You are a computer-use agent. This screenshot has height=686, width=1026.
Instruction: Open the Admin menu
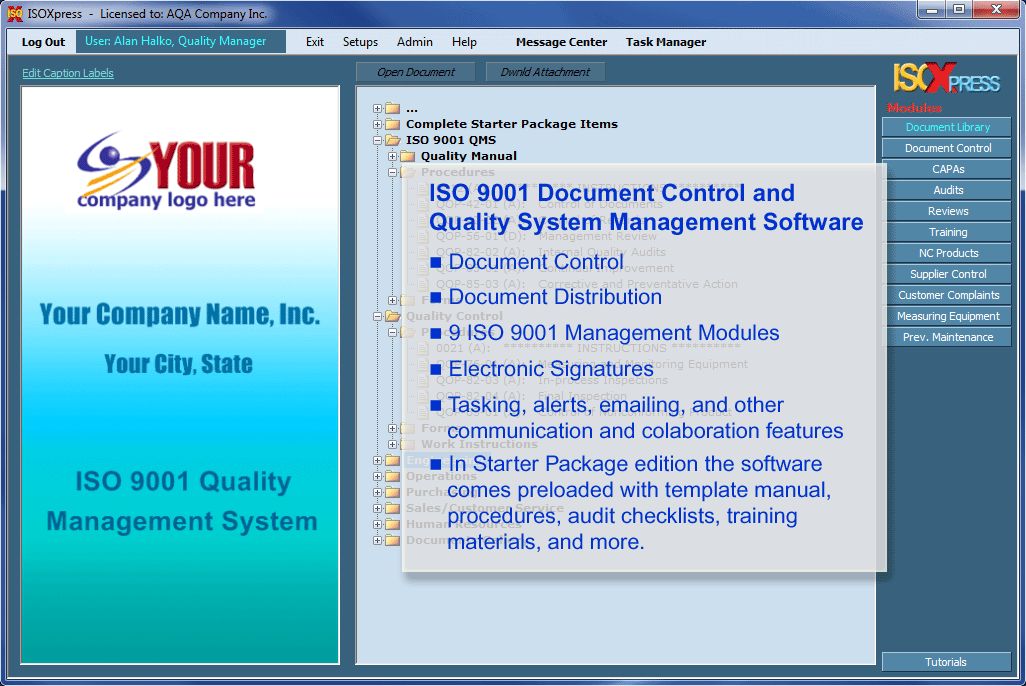click(415, 42)
